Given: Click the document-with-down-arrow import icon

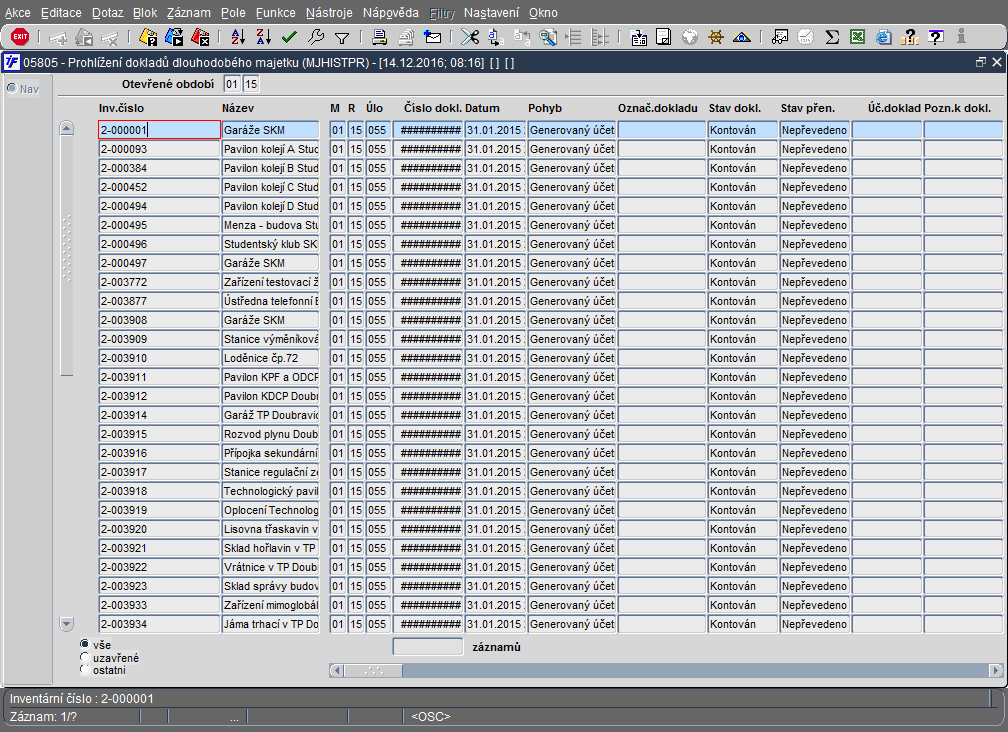Looking at the screenshot, I should click(x=638, y=37).
